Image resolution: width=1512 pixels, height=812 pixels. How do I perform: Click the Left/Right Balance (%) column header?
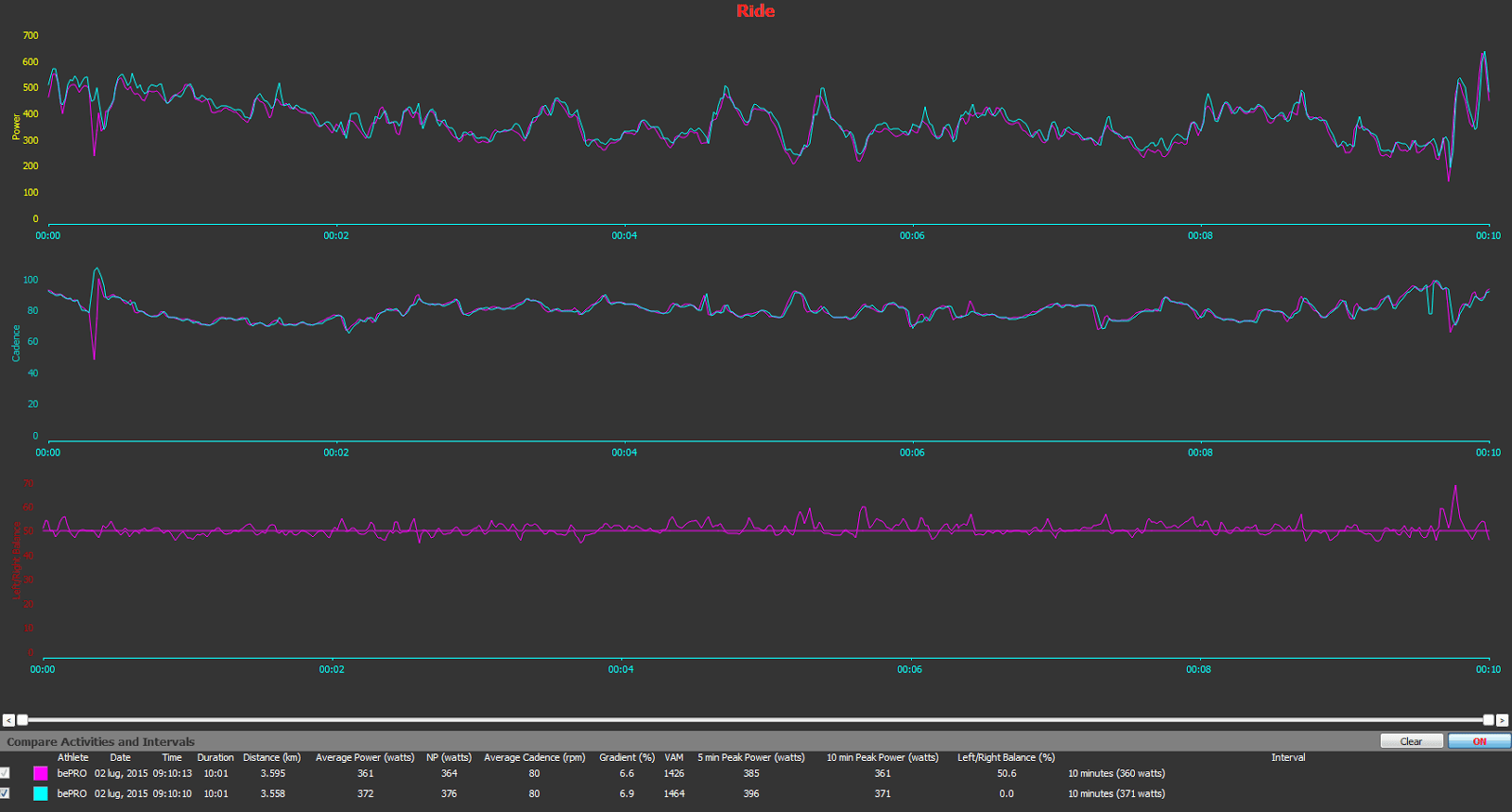[1006, 757]
